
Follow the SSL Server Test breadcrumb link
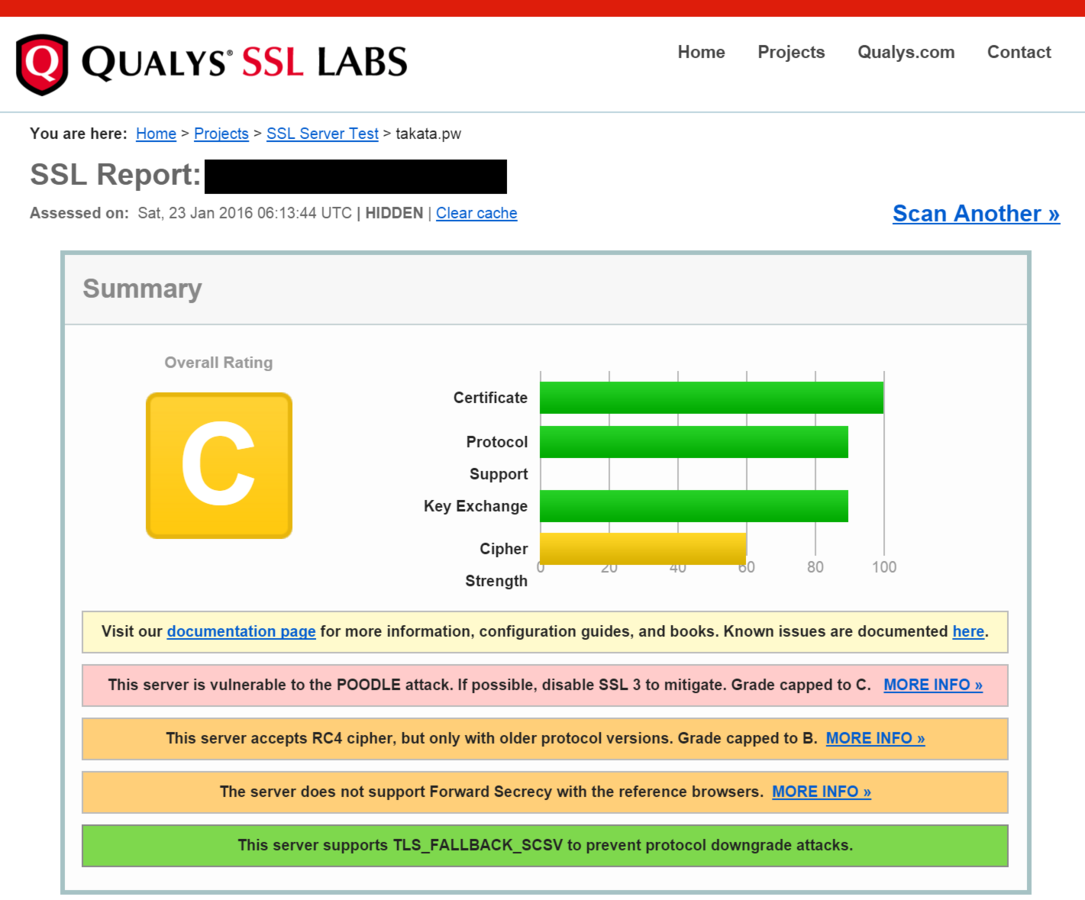point(322,134)
